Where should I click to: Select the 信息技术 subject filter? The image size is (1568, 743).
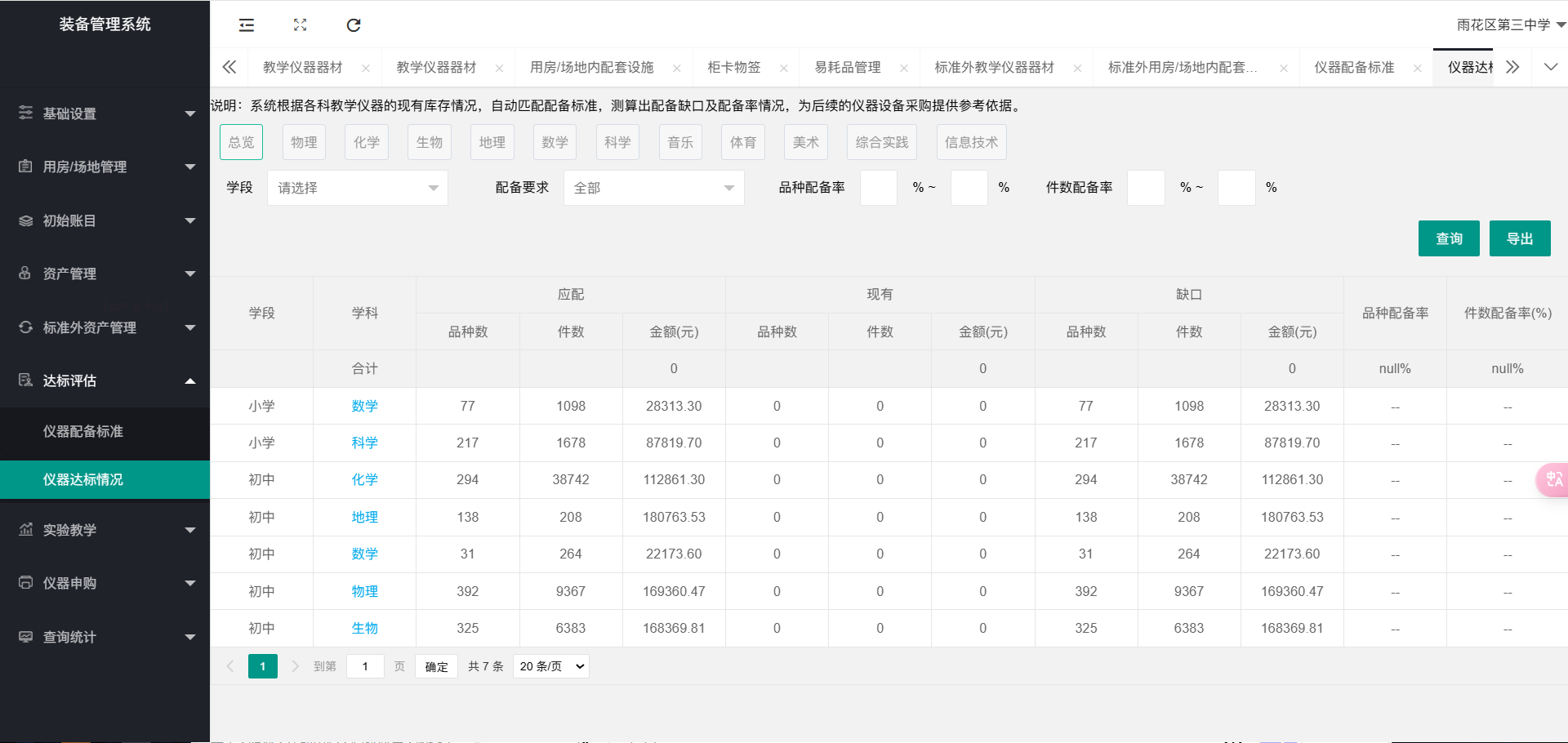point(971,142)
